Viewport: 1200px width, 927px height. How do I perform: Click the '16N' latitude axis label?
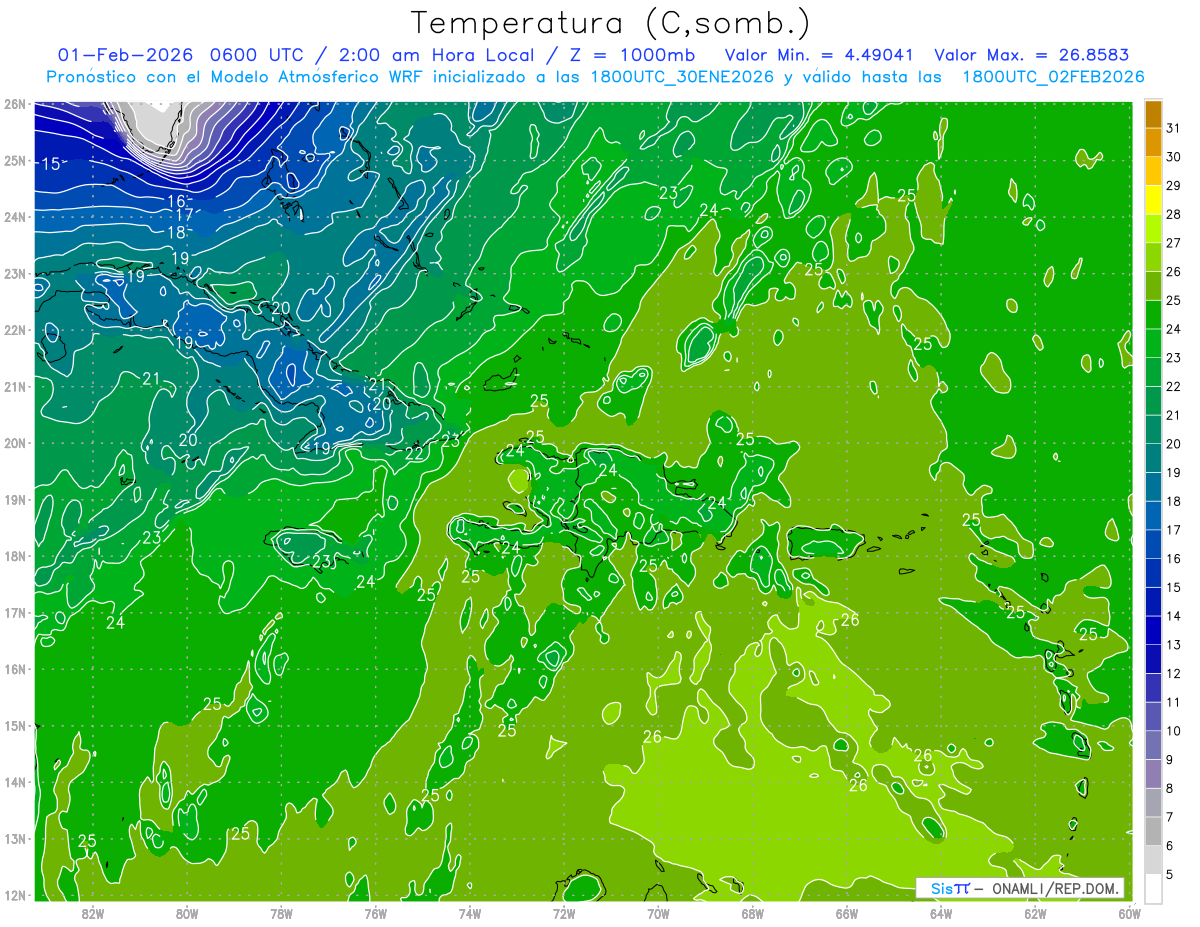coord(14,669)
